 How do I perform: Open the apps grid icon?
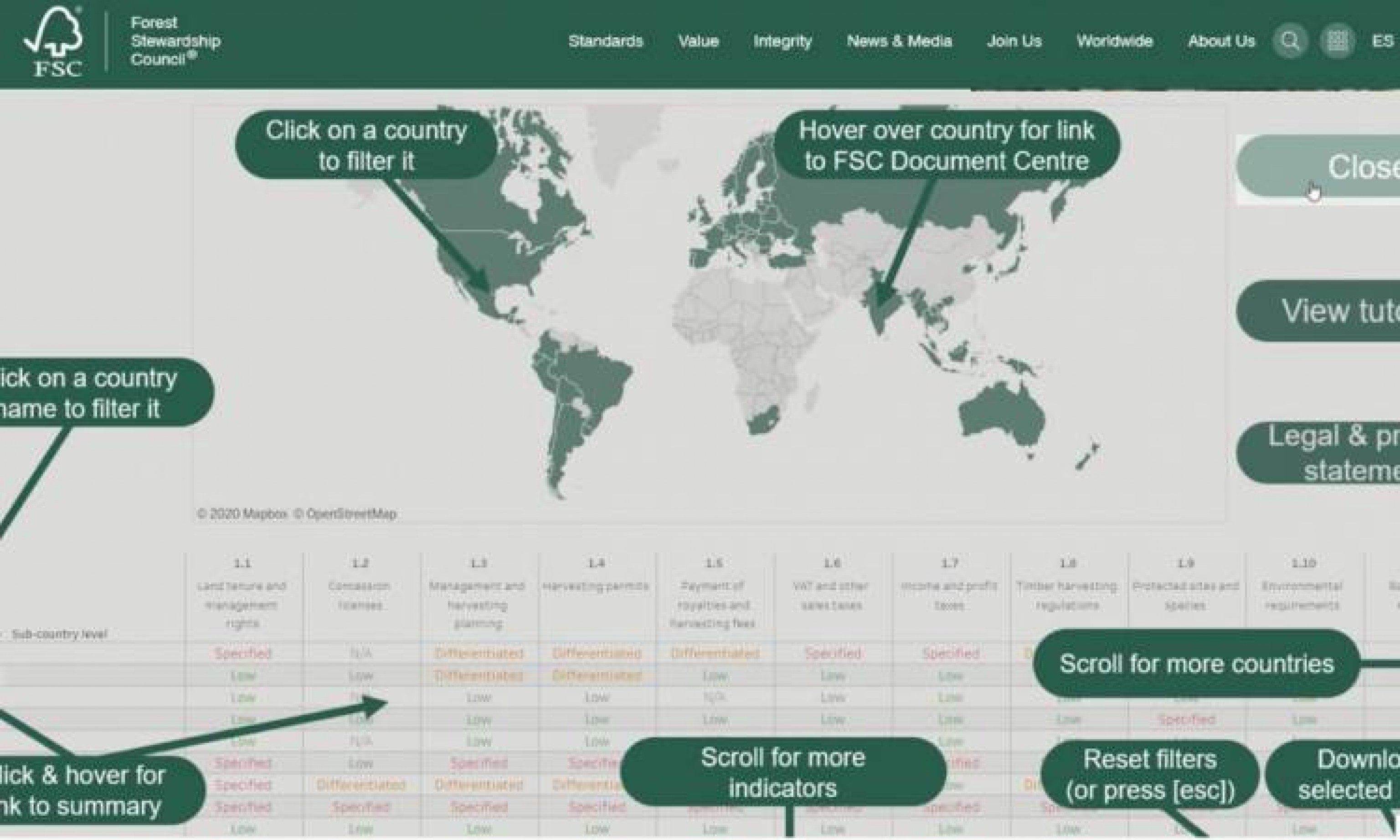[x=1337, y=40]
